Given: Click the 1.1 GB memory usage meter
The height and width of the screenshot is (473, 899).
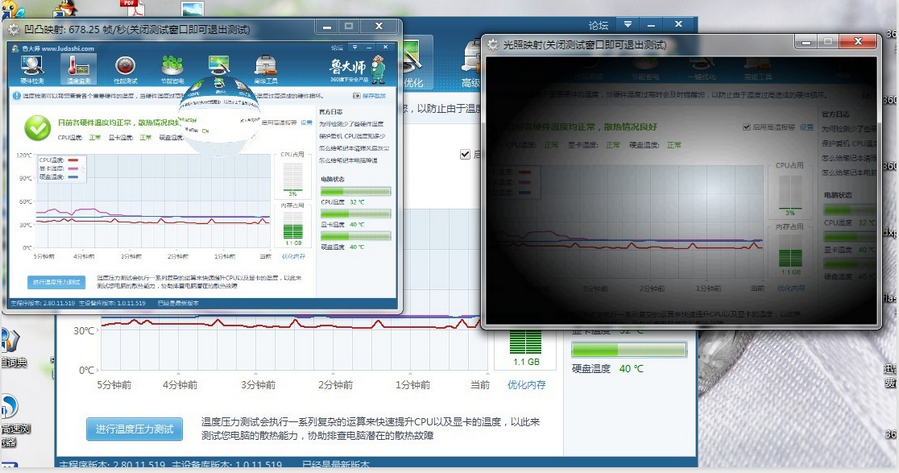Looking at the screenshot, I should click(526, 348).
